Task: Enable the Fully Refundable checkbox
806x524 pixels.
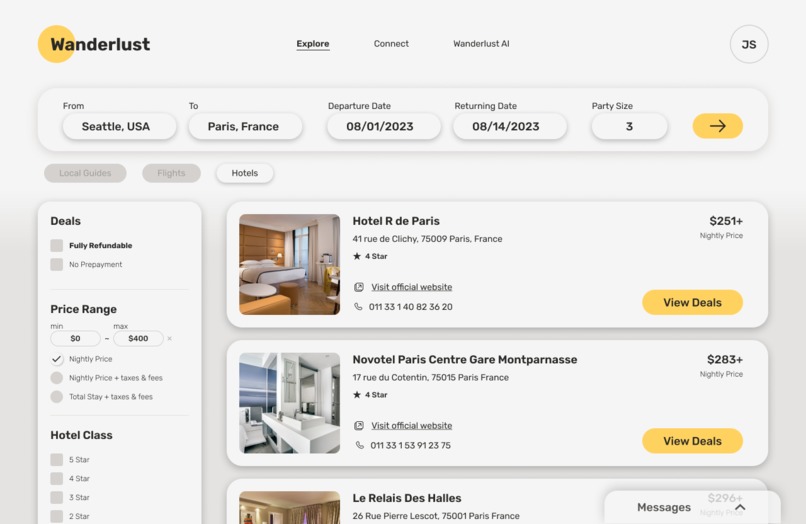Action: click(57, 245)
